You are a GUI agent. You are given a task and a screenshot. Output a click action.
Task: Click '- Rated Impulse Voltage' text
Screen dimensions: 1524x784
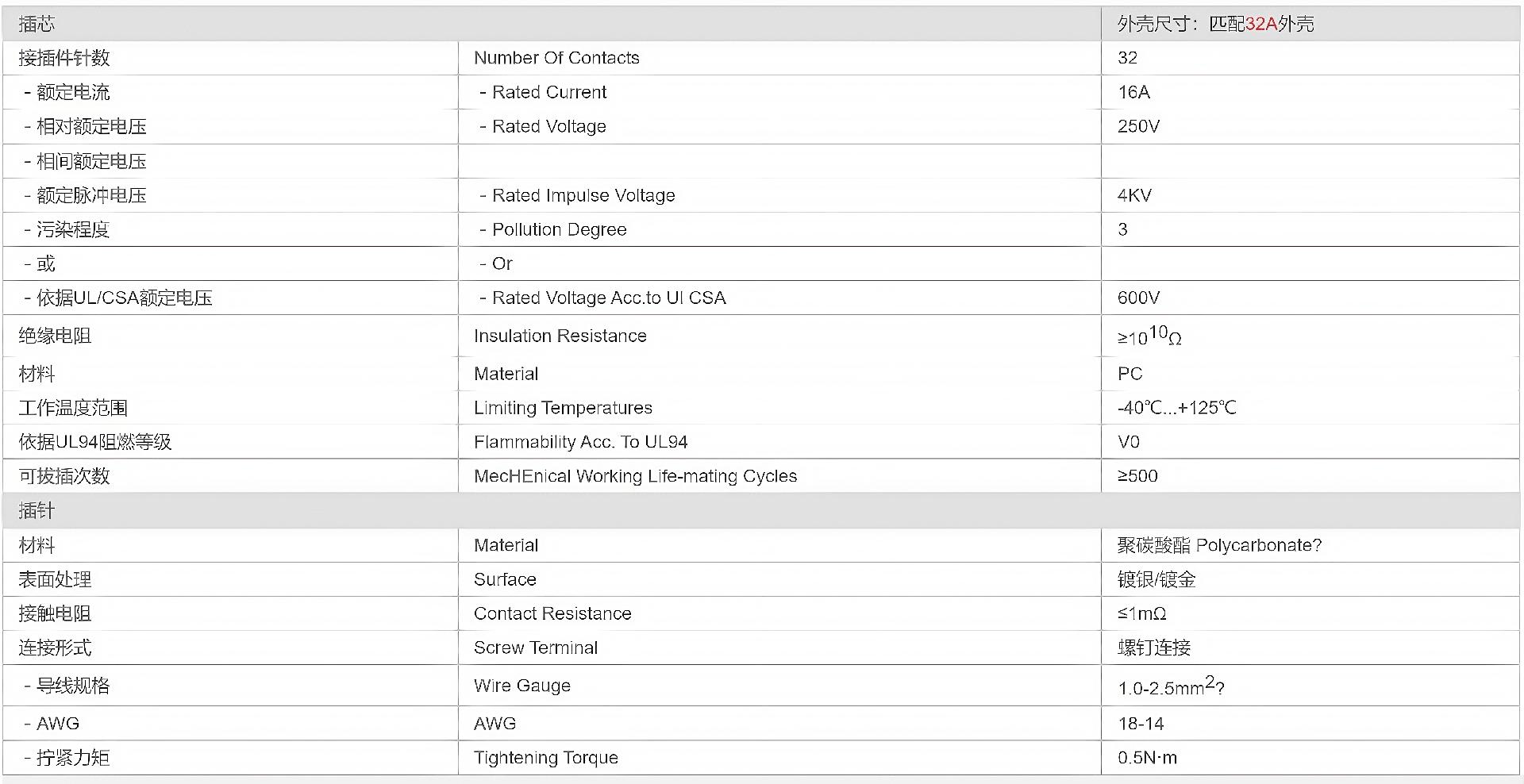577,195
